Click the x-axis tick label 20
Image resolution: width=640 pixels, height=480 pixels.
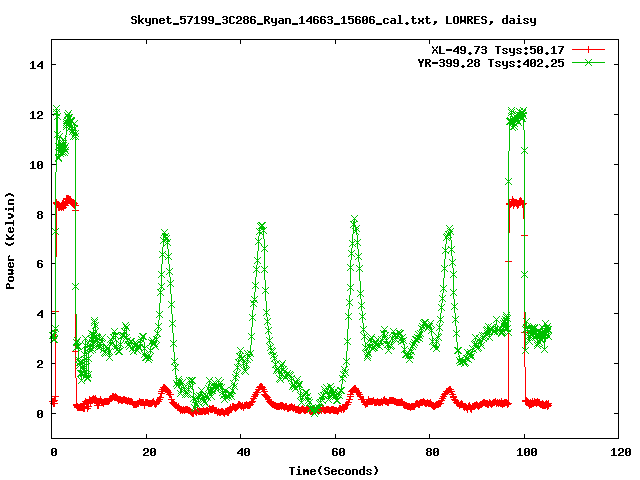(149, 452)
